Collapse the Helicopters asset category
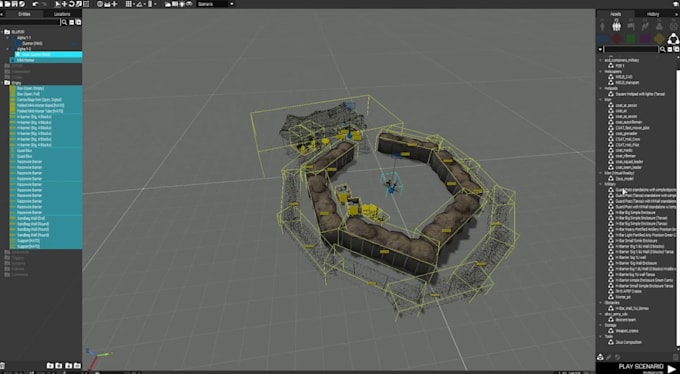The width and height of the screenshot is (680, 374). click(x=601, y=71)
